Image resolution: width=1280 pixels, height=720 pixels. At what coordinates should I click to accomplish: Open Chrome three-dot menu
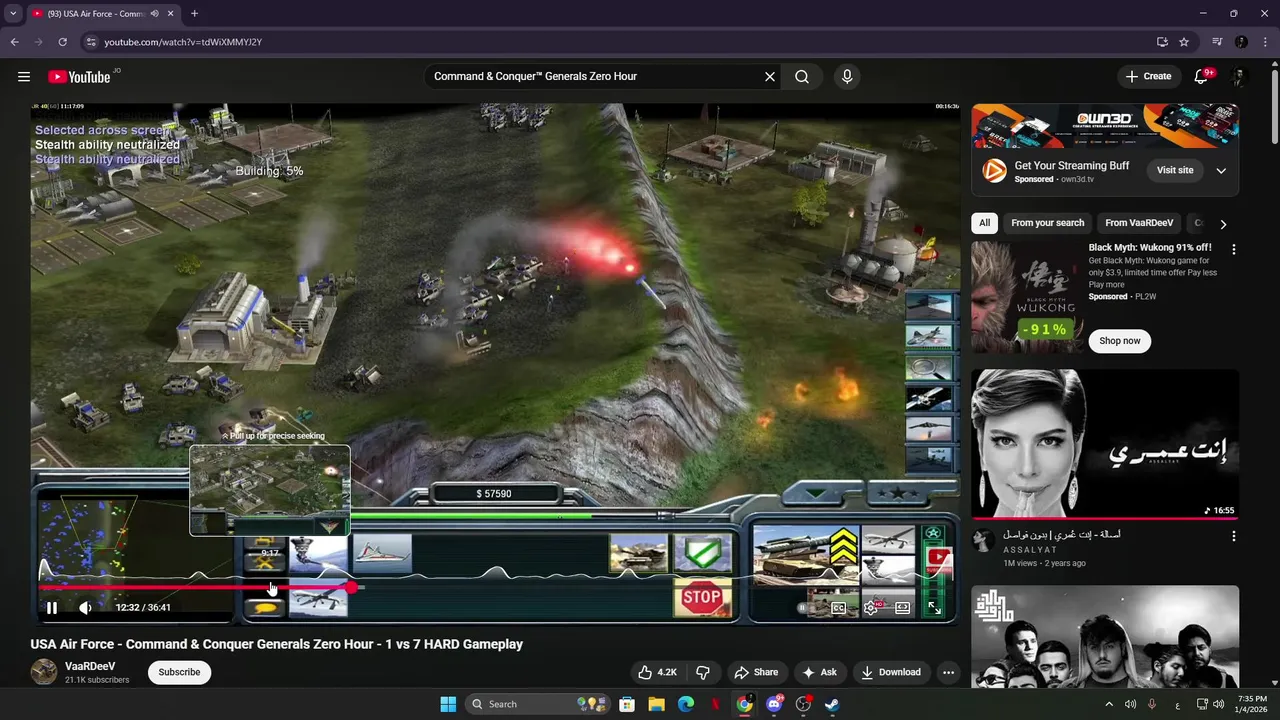pos(1265,42)
